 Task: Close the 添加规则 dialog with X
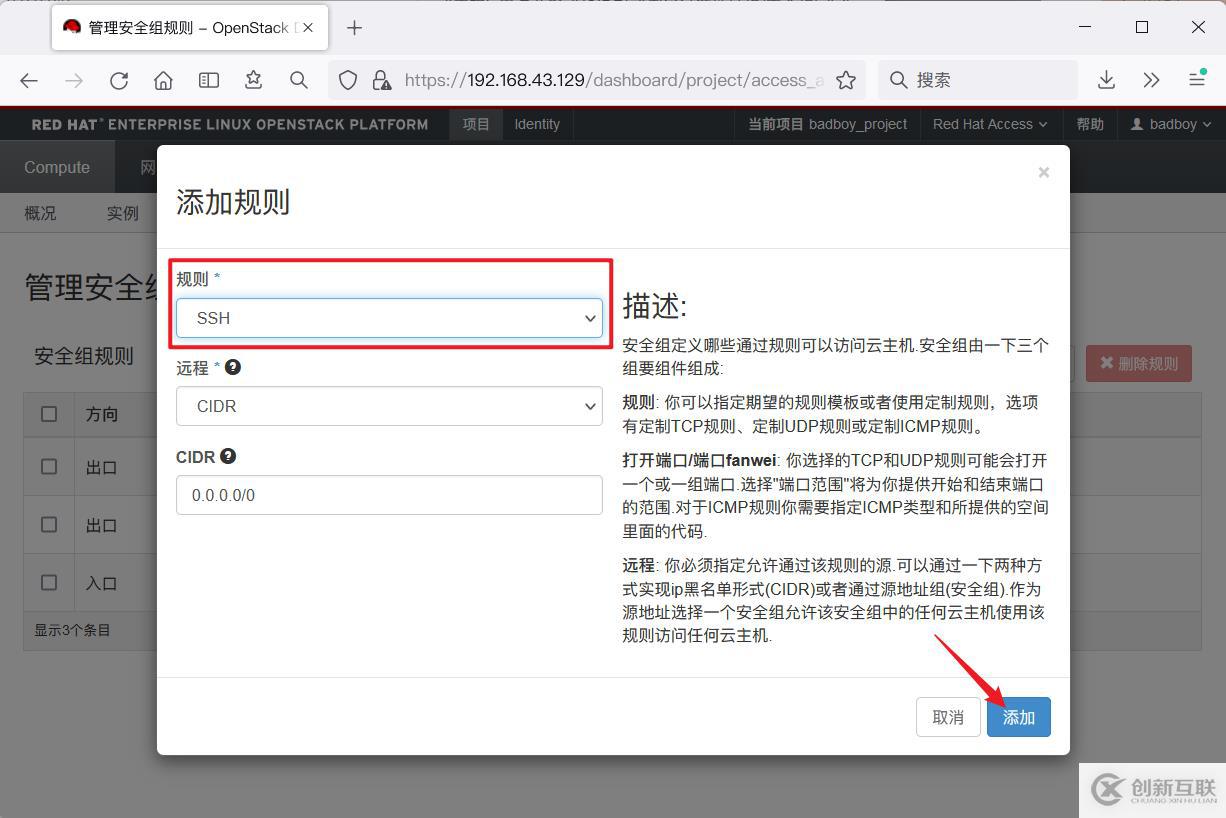tap(1043, 172)
